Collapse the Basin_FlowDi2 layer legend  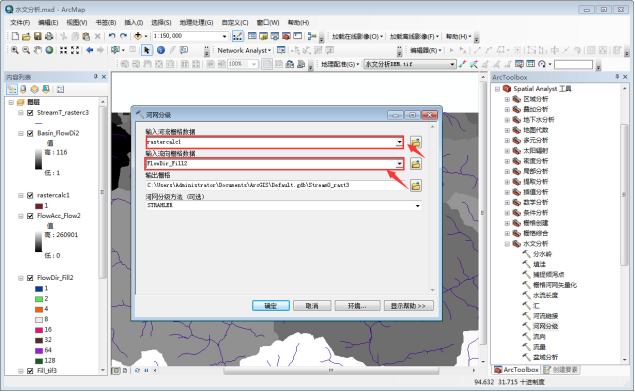(x=21, y=133)
